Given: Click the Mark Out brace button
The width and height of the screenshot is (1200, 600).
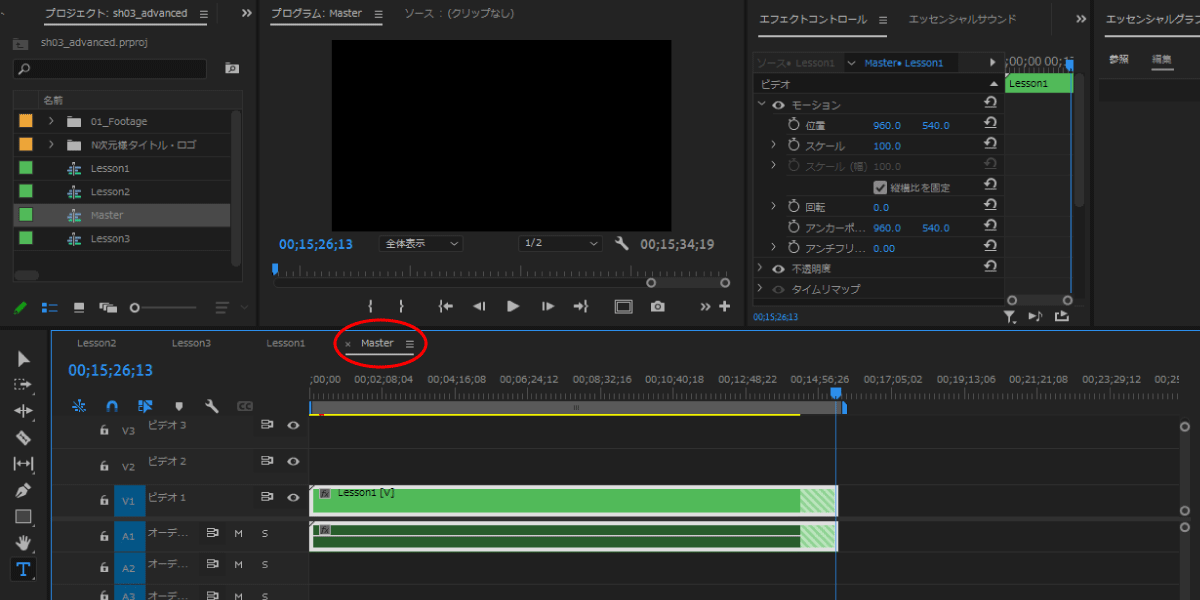Looking at the screenshot, I should tap(402, 306).
